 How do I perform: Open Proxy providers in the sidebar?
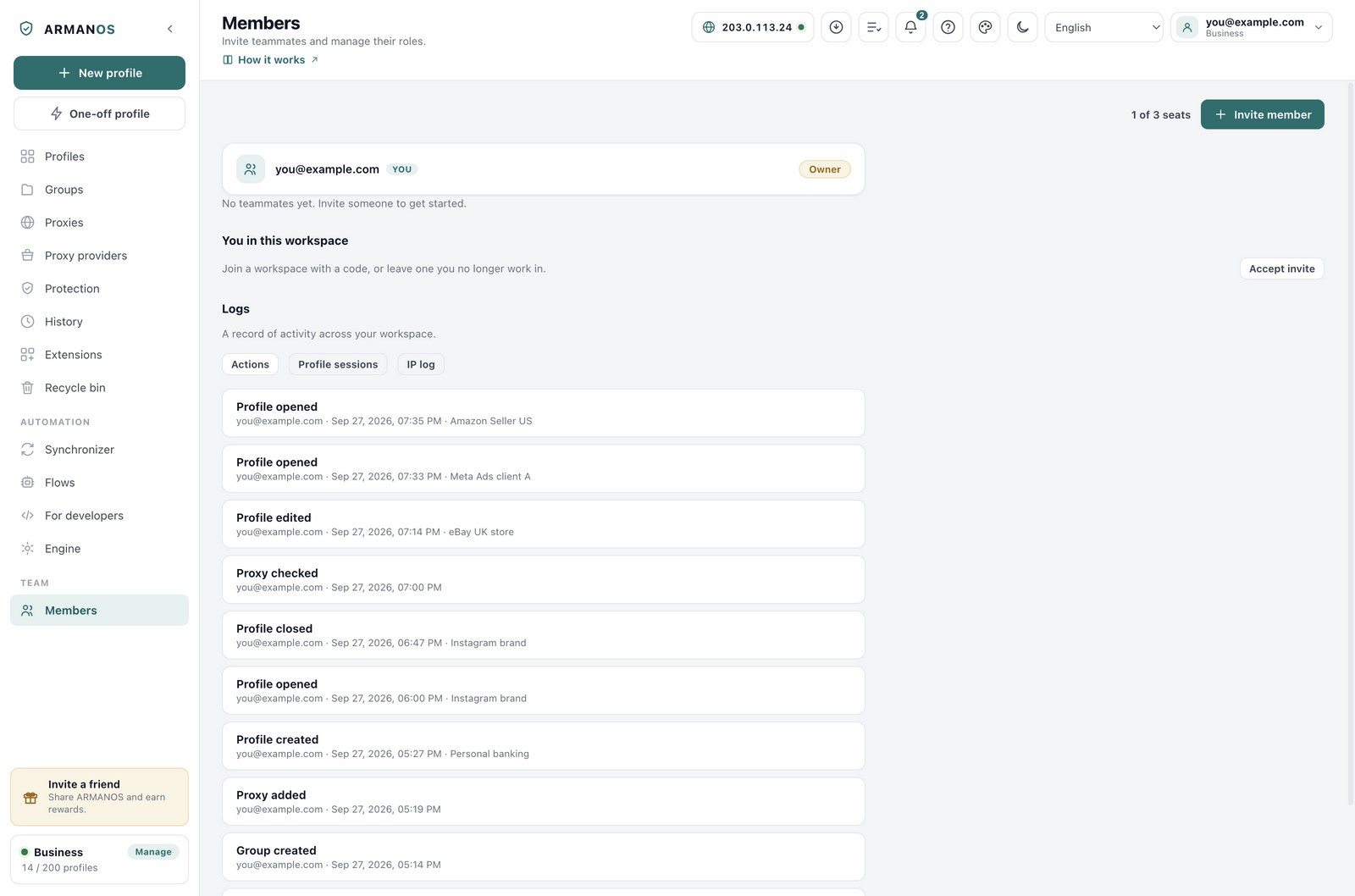click(x=99, y=256)
